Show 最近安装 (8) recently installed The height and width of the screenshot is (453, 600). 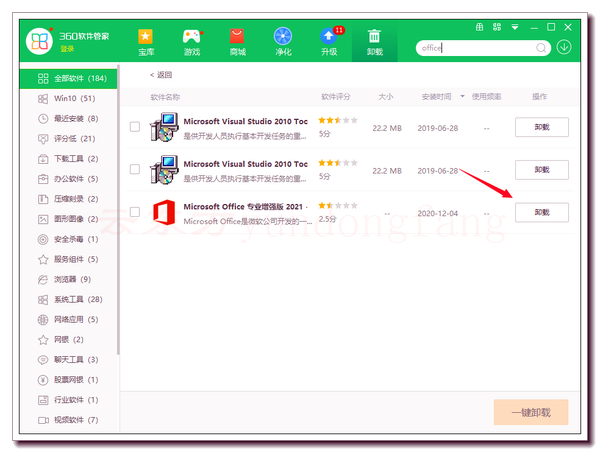click(x=68, y=119)
